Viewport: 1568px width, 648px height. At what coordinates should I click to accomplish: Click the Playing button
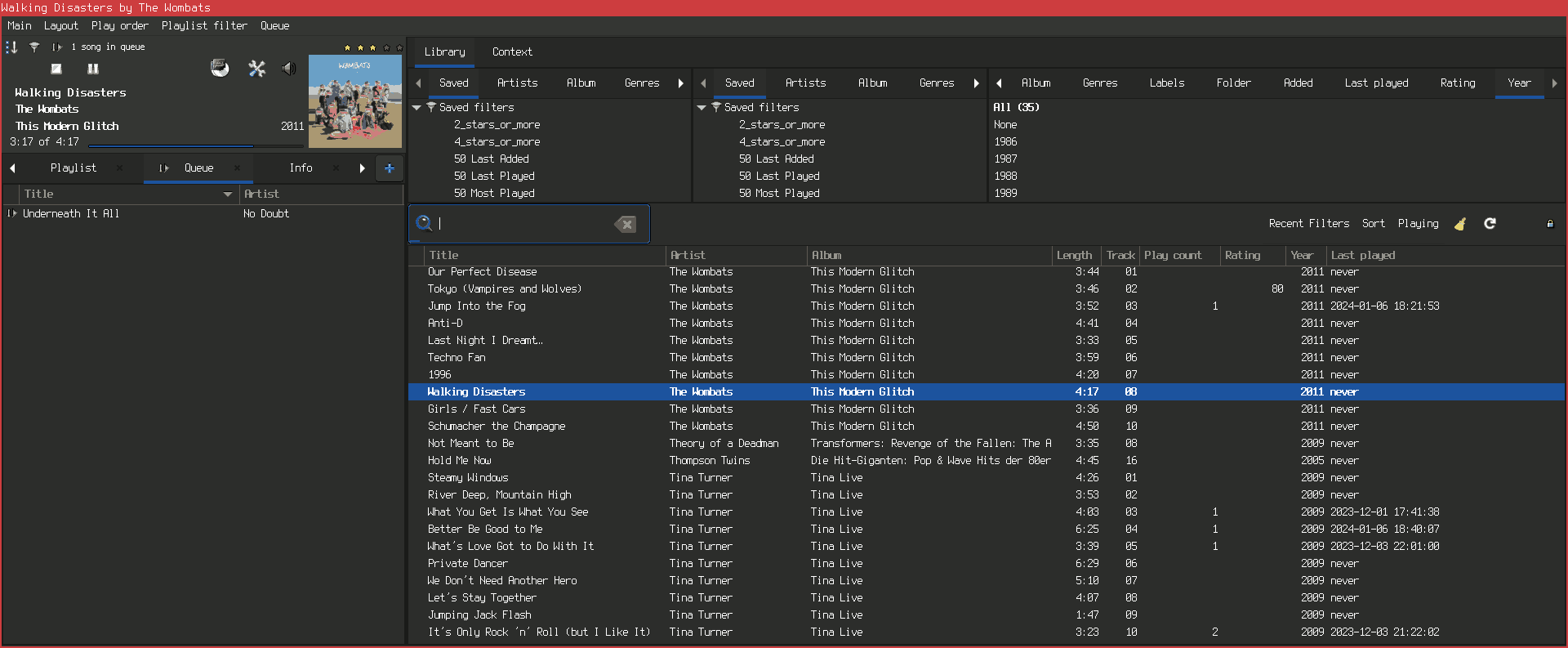tap(1419, 223)
